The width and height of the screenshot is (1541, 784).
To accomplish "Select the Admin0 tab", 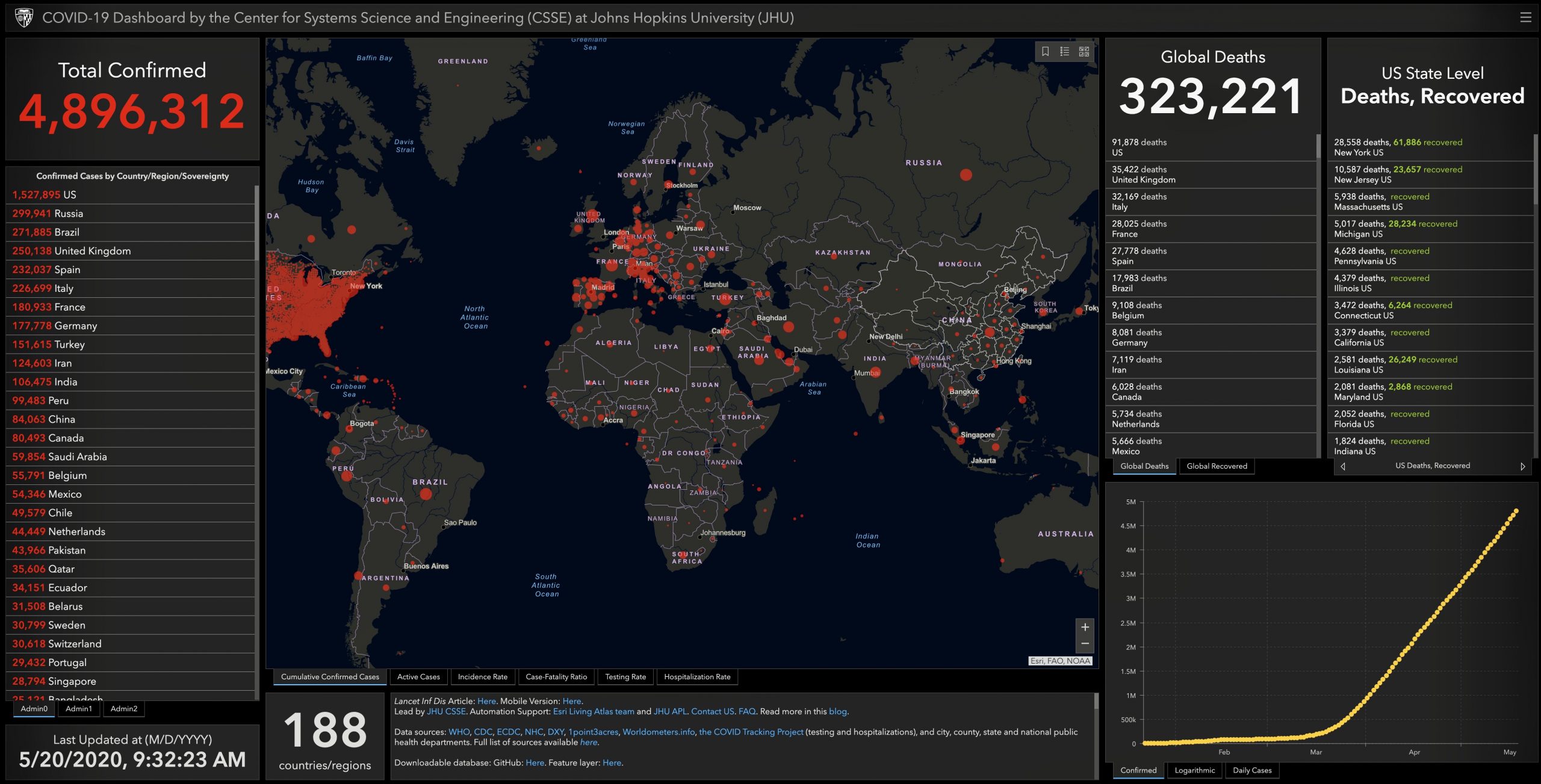I will [34, 709].
